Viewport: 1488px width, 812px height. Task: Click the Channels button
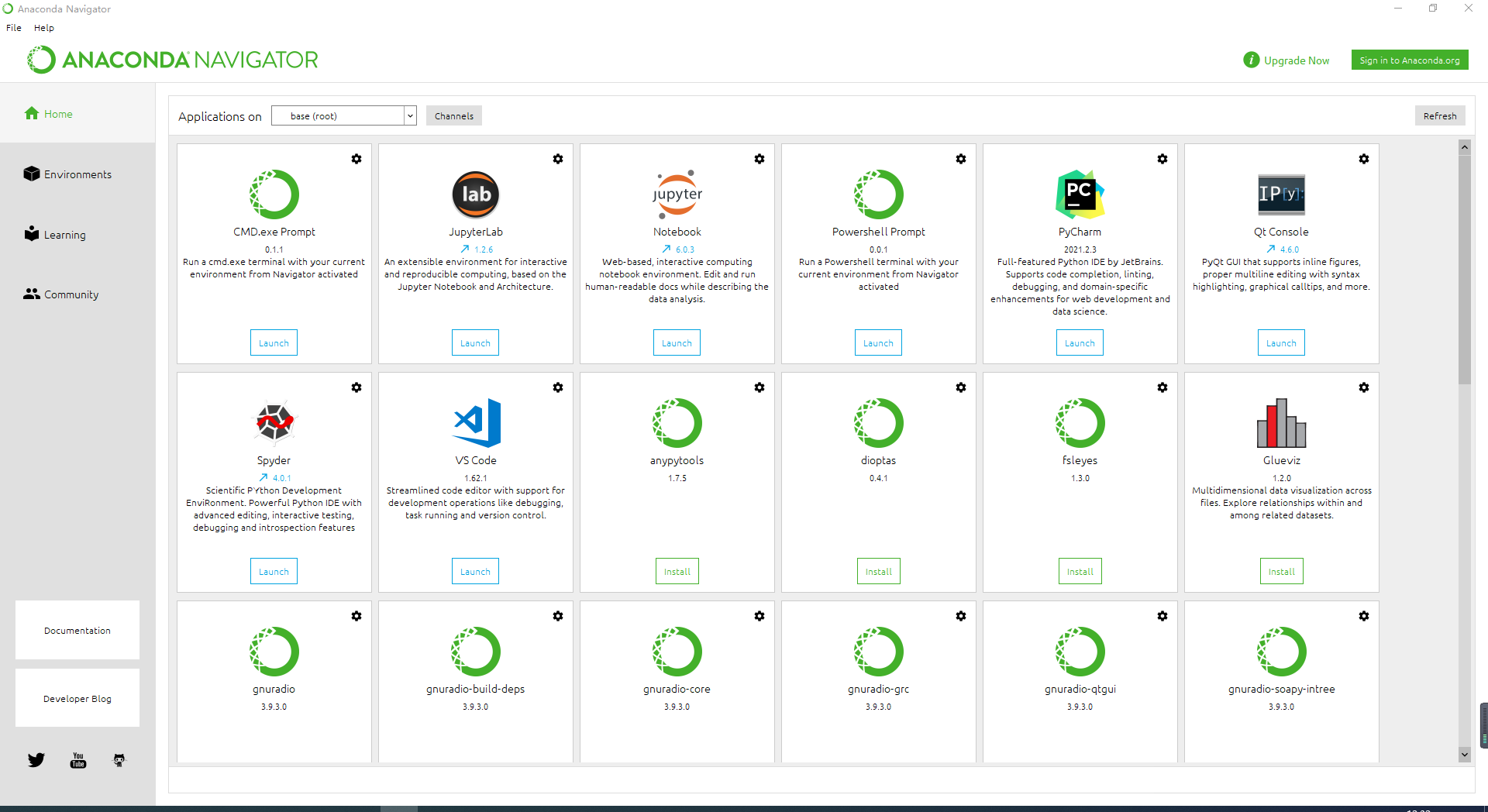(454, 116)
